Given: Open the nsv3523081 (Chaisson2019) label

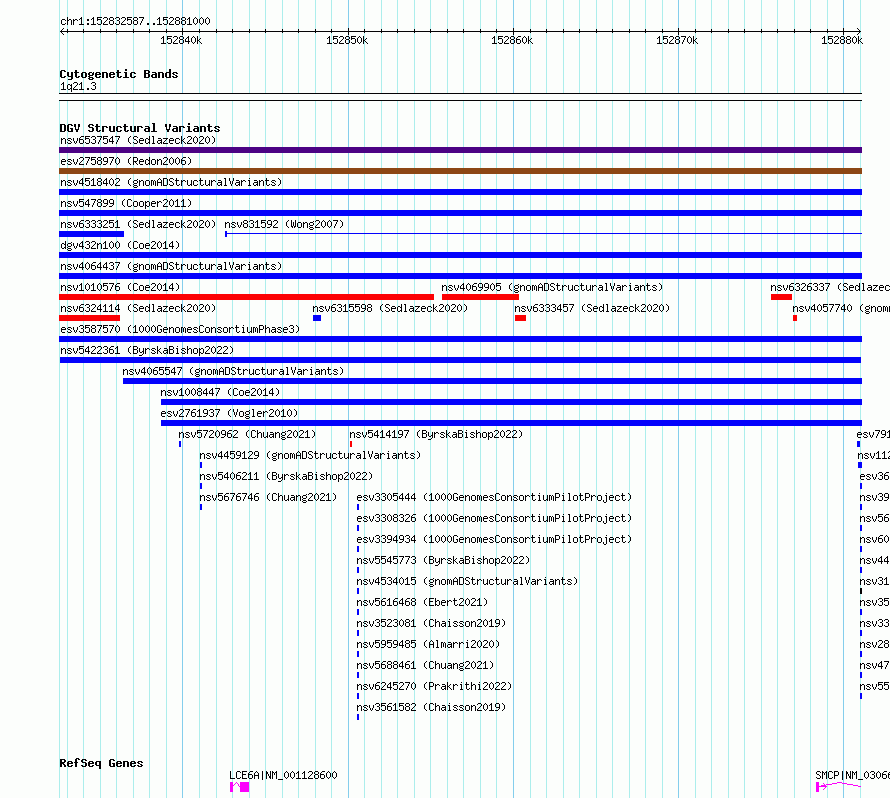Looking at the screenshot, I should click(431, 623).
